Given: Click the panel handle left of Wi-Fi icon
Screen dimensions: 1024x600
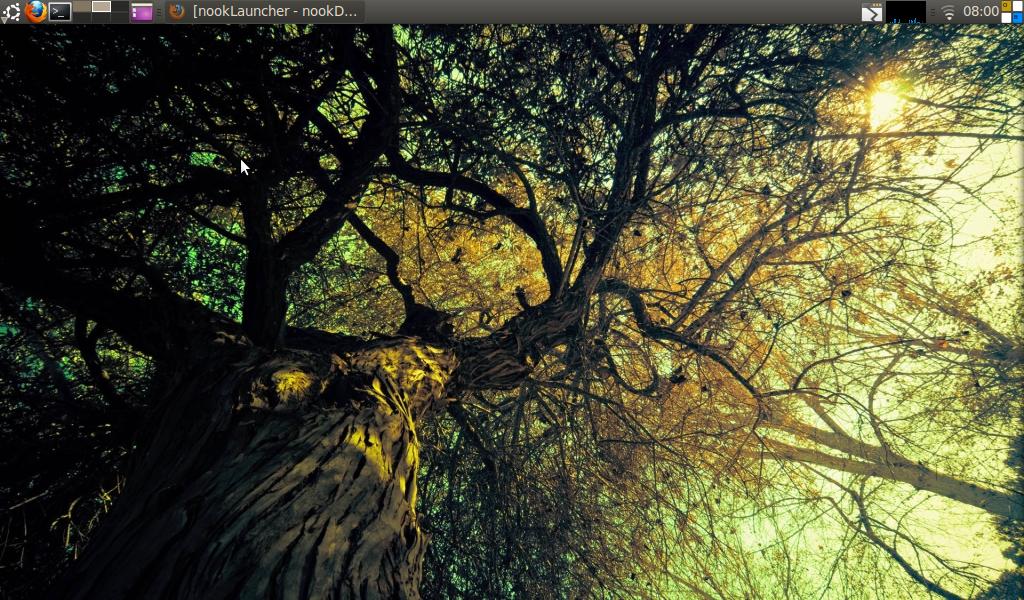Looking at the screenshot, I should click(932, 12).
